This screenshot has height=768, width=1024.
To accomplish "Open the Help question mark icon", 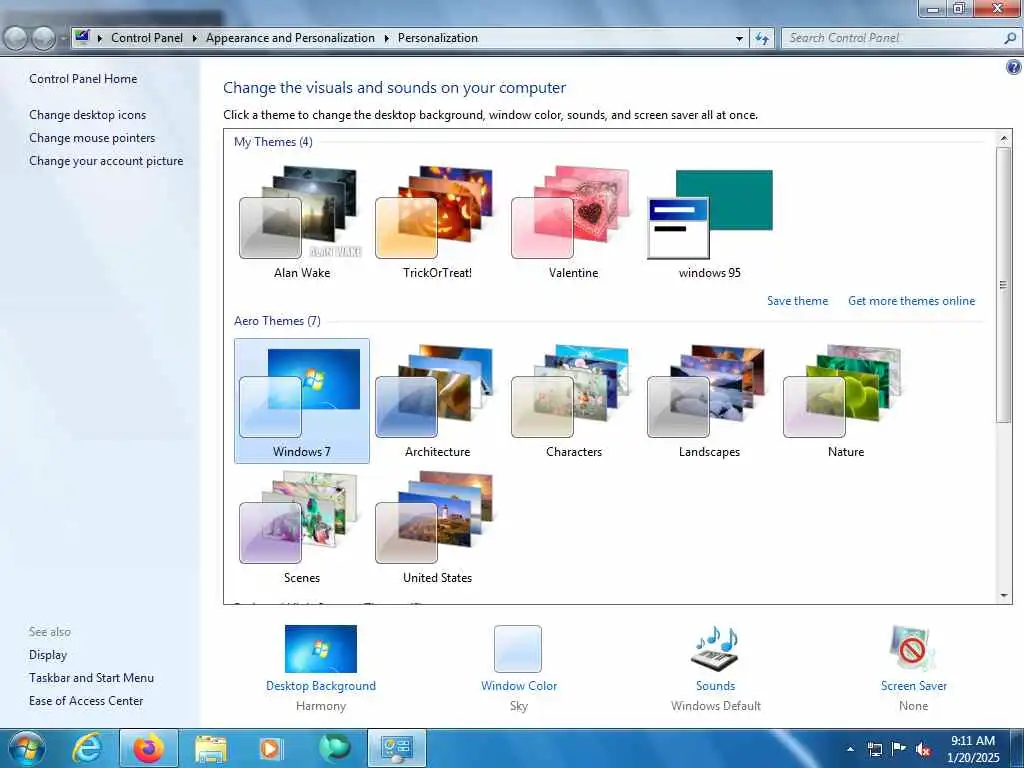I will [1014, 67].
